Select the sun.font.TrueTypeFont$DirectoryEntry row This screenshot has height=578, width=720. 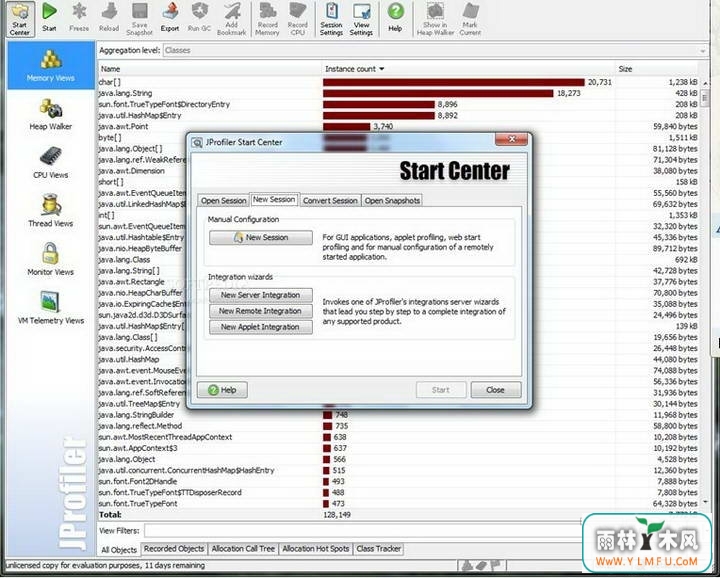pyautogui.click(x=398, y=104)
